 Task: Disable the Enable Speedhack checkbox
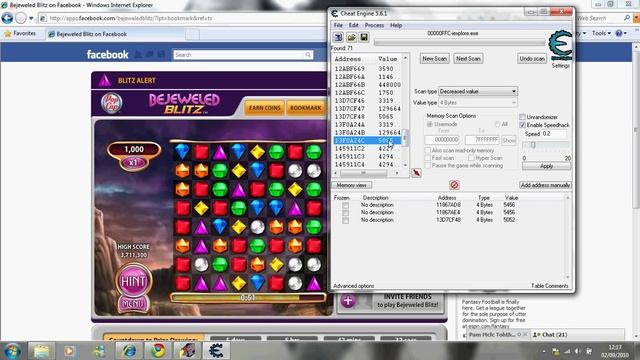[x=522, y=125]
